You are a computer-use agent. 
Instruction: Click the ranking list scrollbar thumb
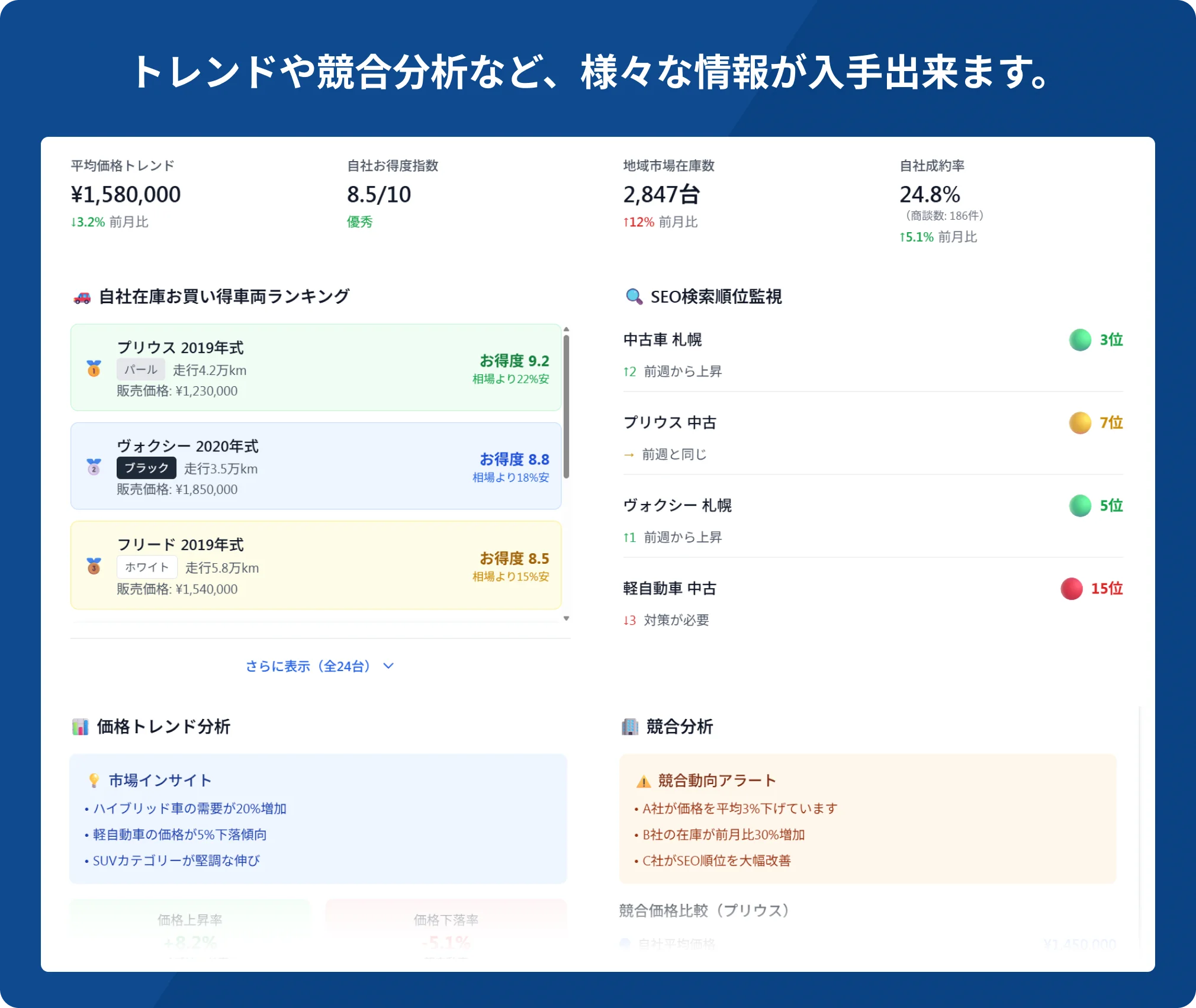pyautogui.click(x=567, y=406)
